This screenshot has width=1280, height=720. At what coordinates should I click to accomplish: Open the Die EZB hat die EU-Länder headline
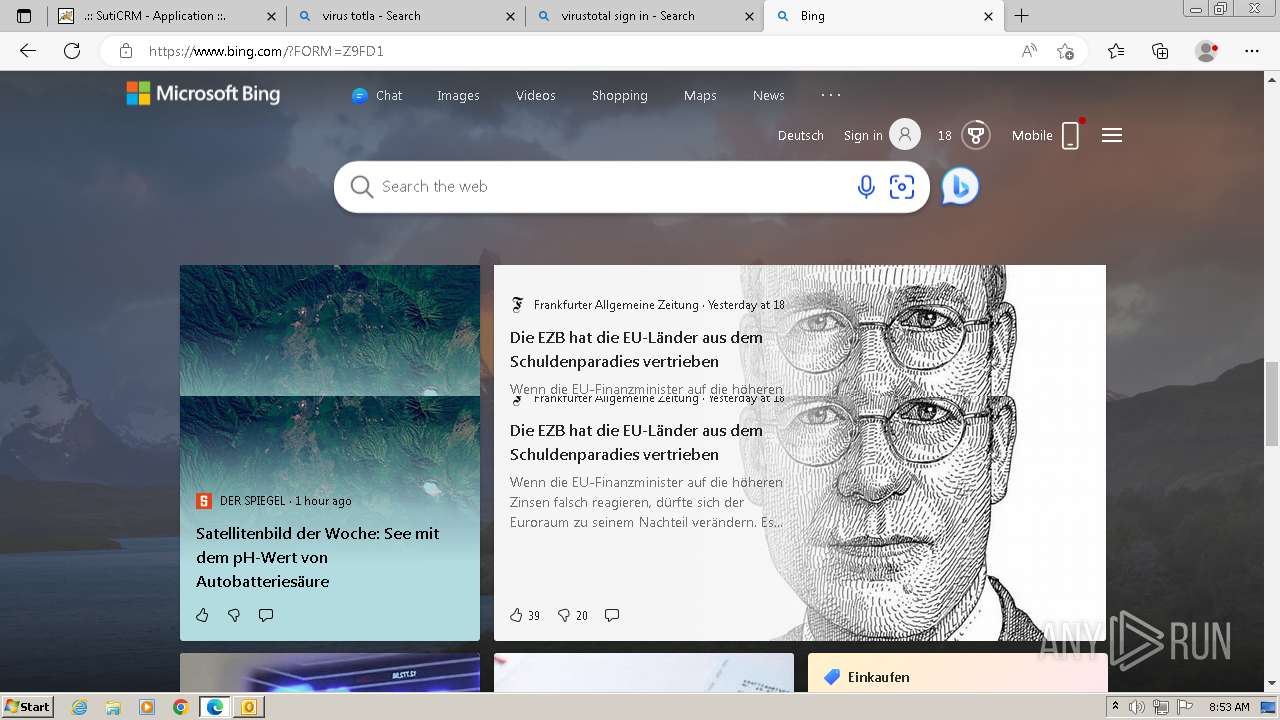(636, 442)
